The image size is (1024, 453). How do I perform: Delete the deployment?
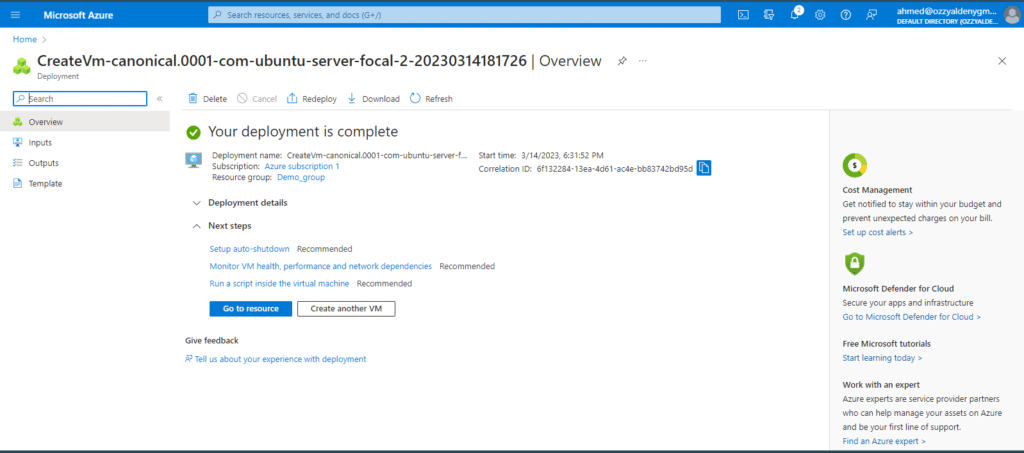point(207,99)
